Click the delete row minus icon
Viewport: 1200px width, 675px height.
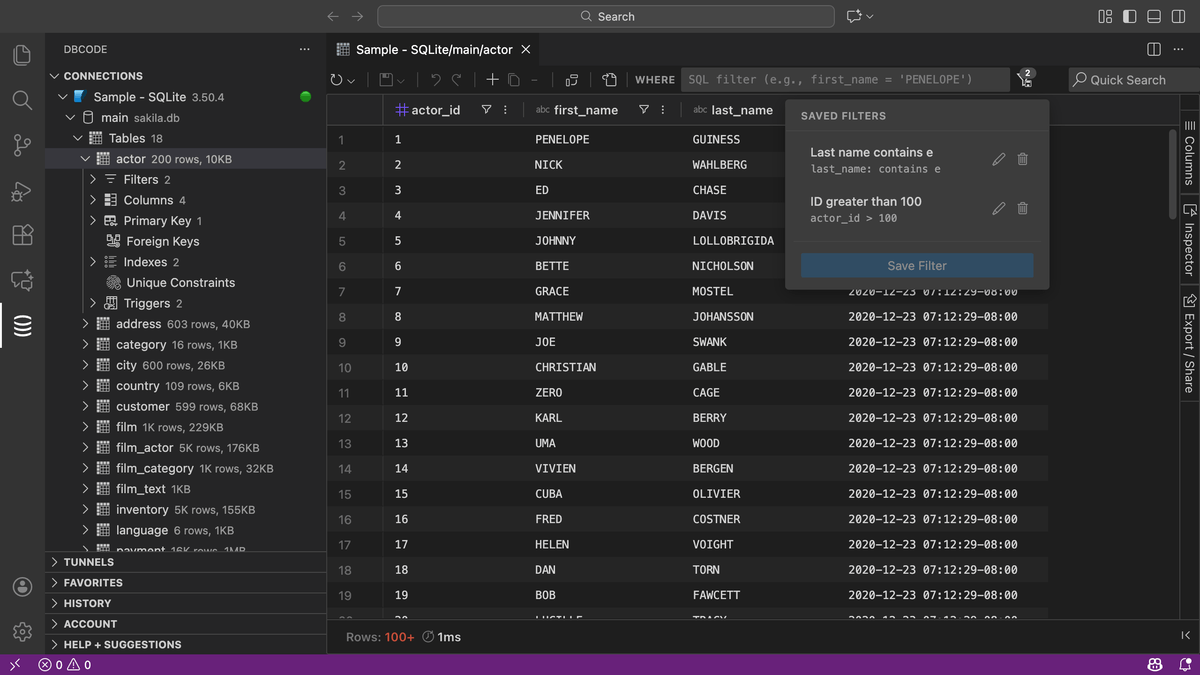coord(535,79)
